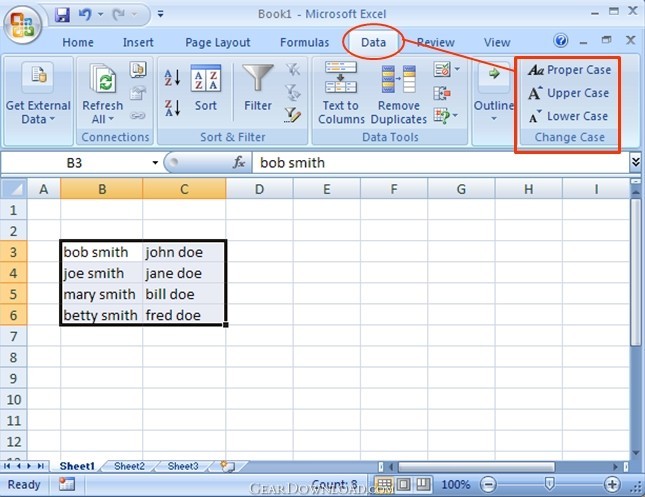645x497 pixels.
Task: Click the Insert Function fx button
Action: pos(239,163)
